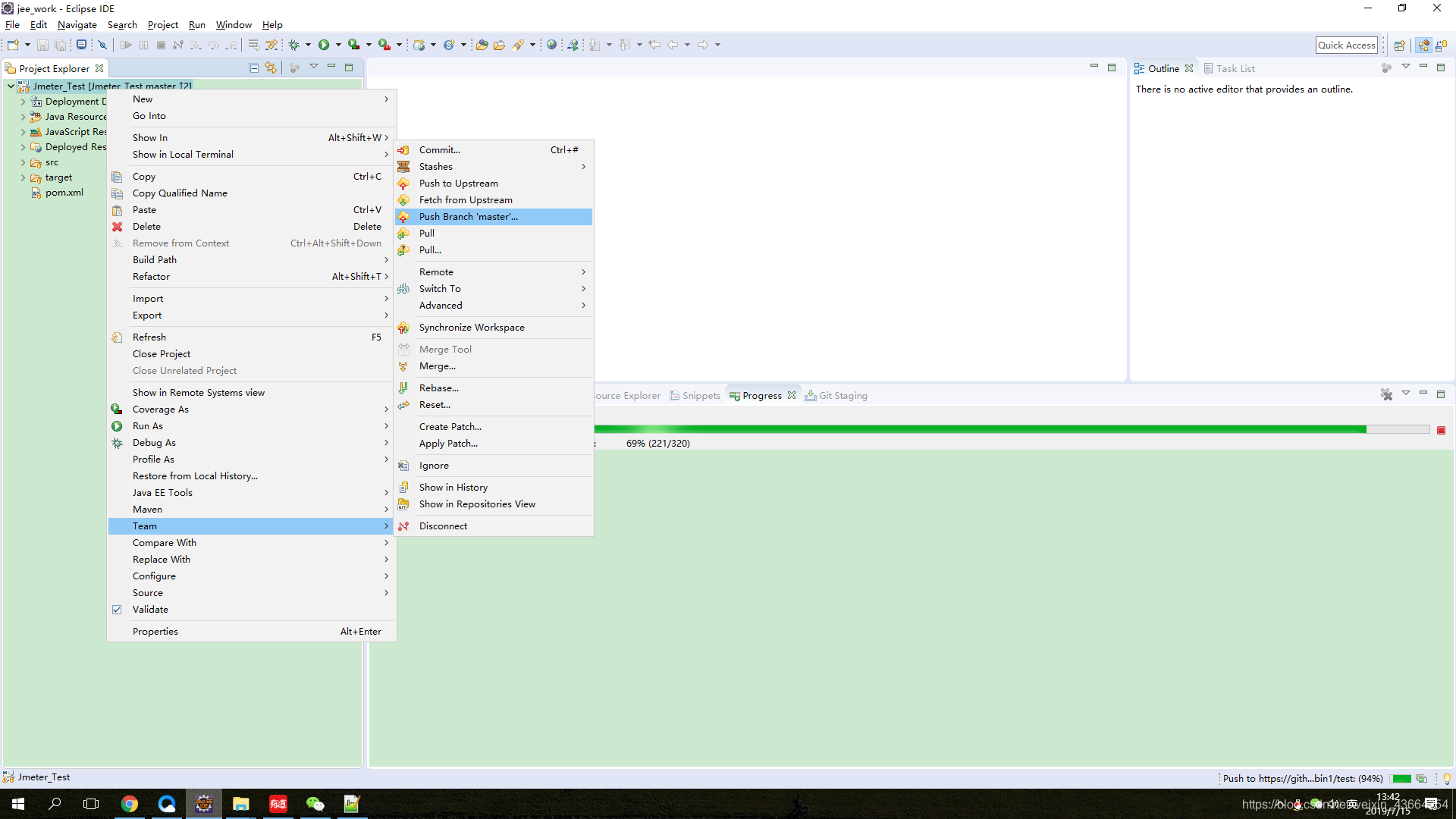Select Synchronize Workspace entry
The width and height of the screenshot is (1456, 819).
[494, 328]
